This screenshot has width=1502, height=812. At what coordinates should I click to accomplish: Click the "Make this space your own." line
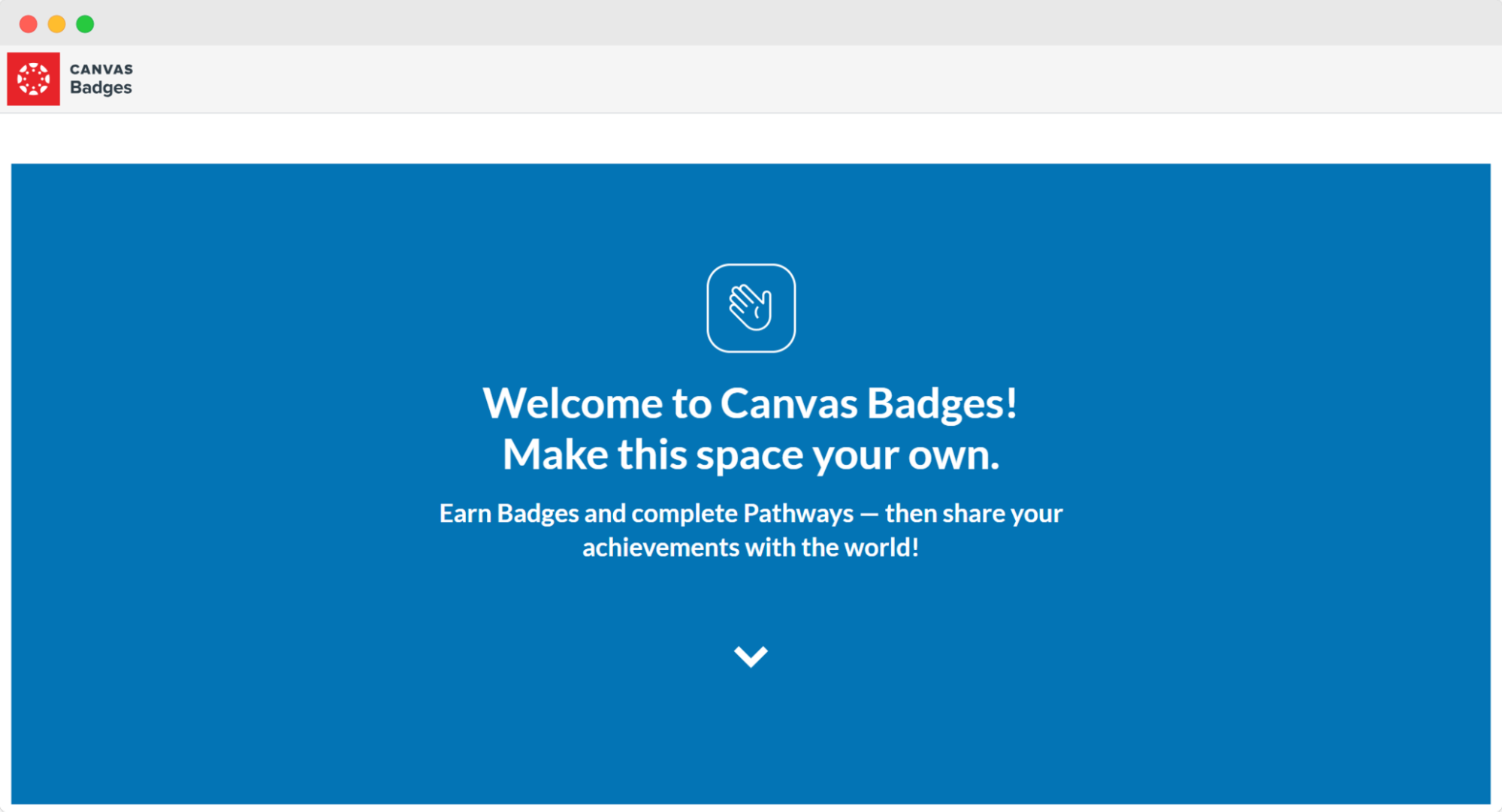[751, 454]
